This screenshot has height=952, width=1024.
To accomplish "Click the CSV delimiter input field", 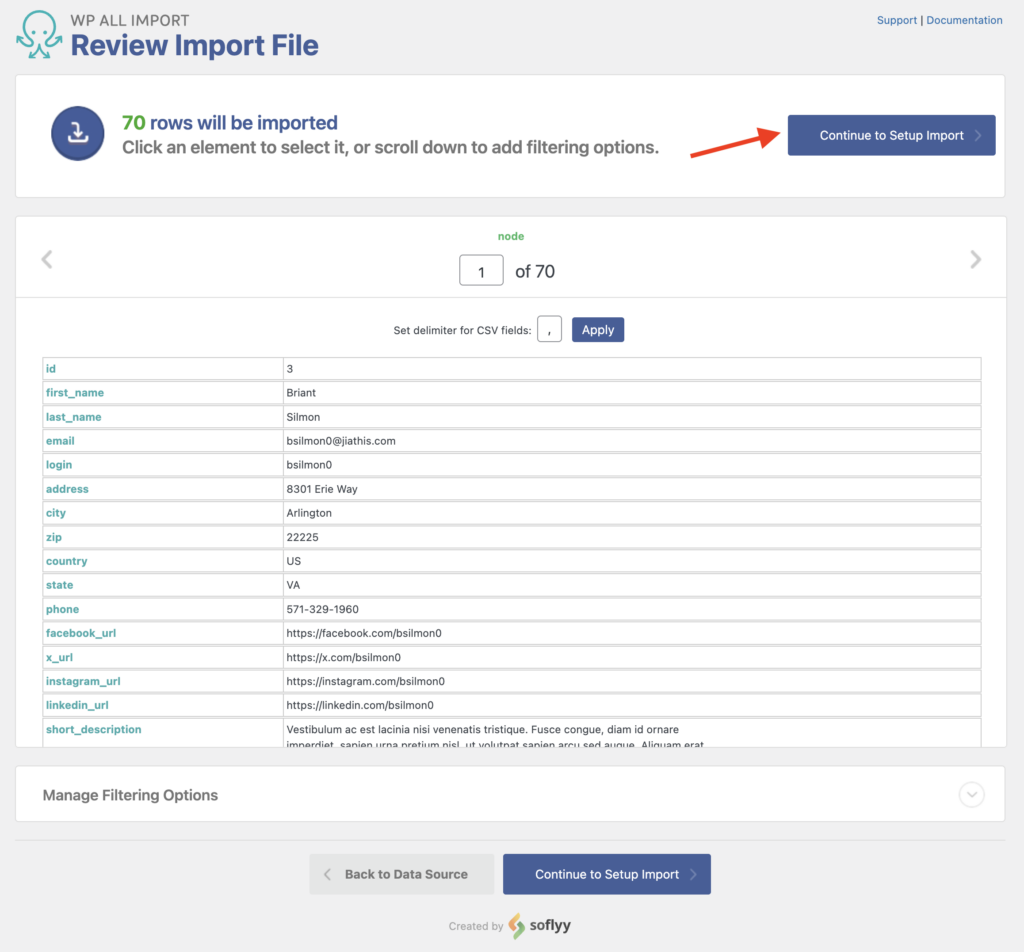I will click(549, 329).
